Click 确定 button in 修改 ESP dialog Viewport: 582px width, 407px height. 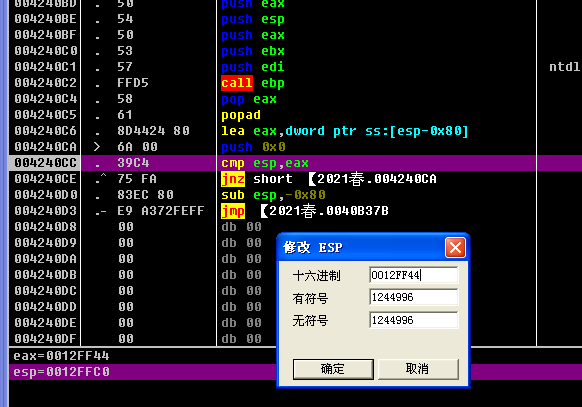[x=333, y=369]
